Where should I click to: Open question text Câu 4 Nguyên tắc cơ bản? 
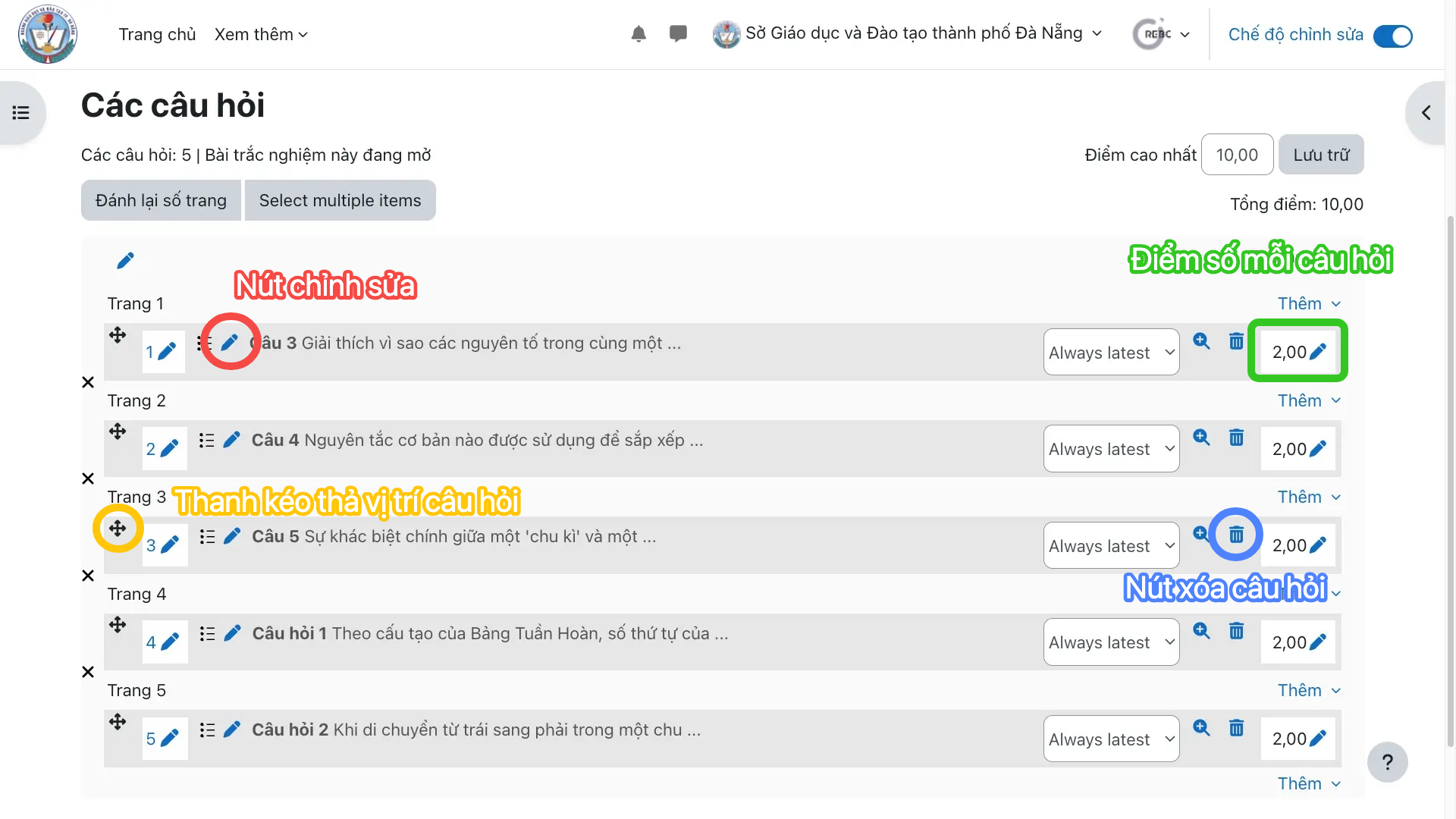(x=478, y=440)
